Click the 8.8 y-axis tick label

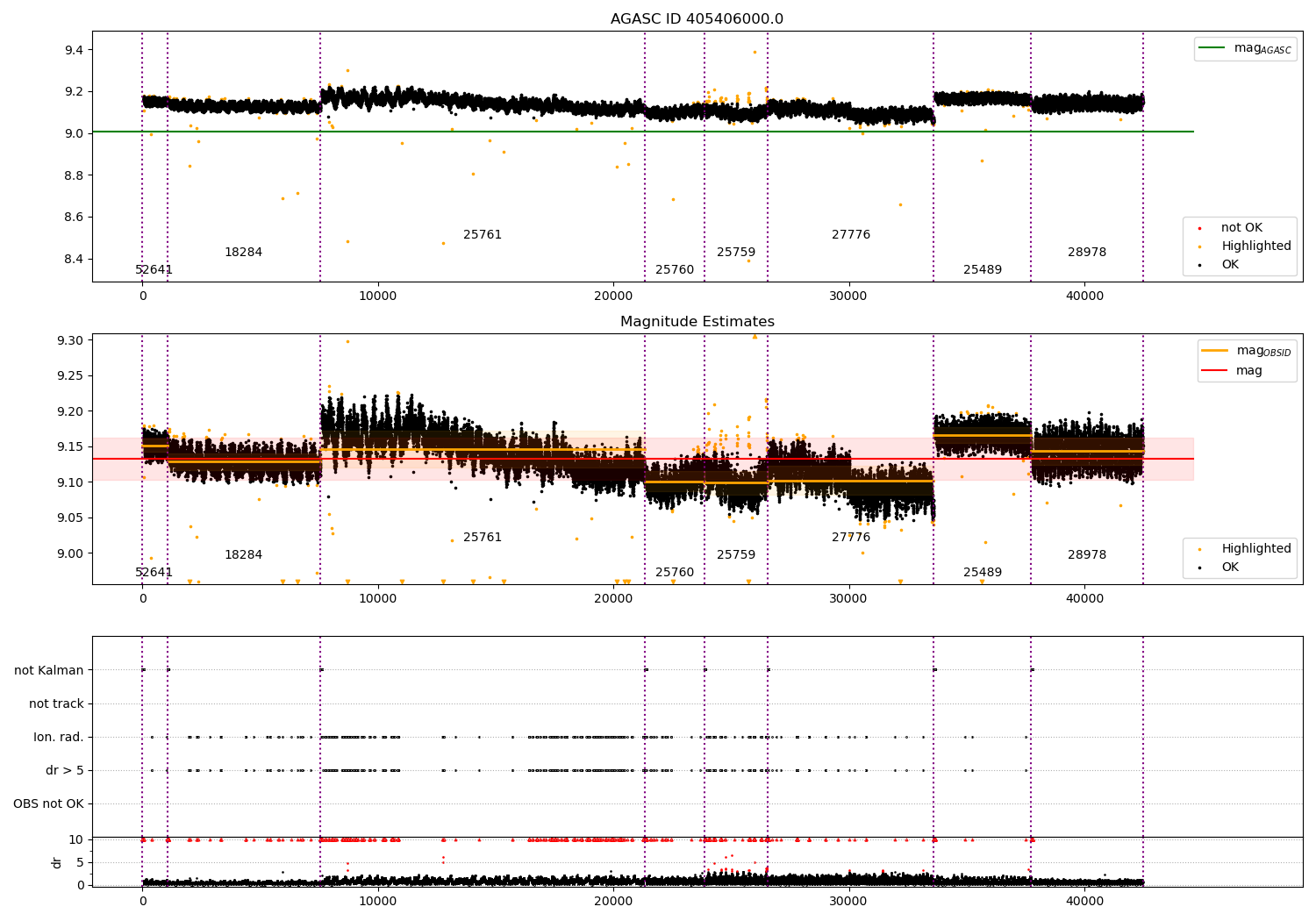click(74, 175)
